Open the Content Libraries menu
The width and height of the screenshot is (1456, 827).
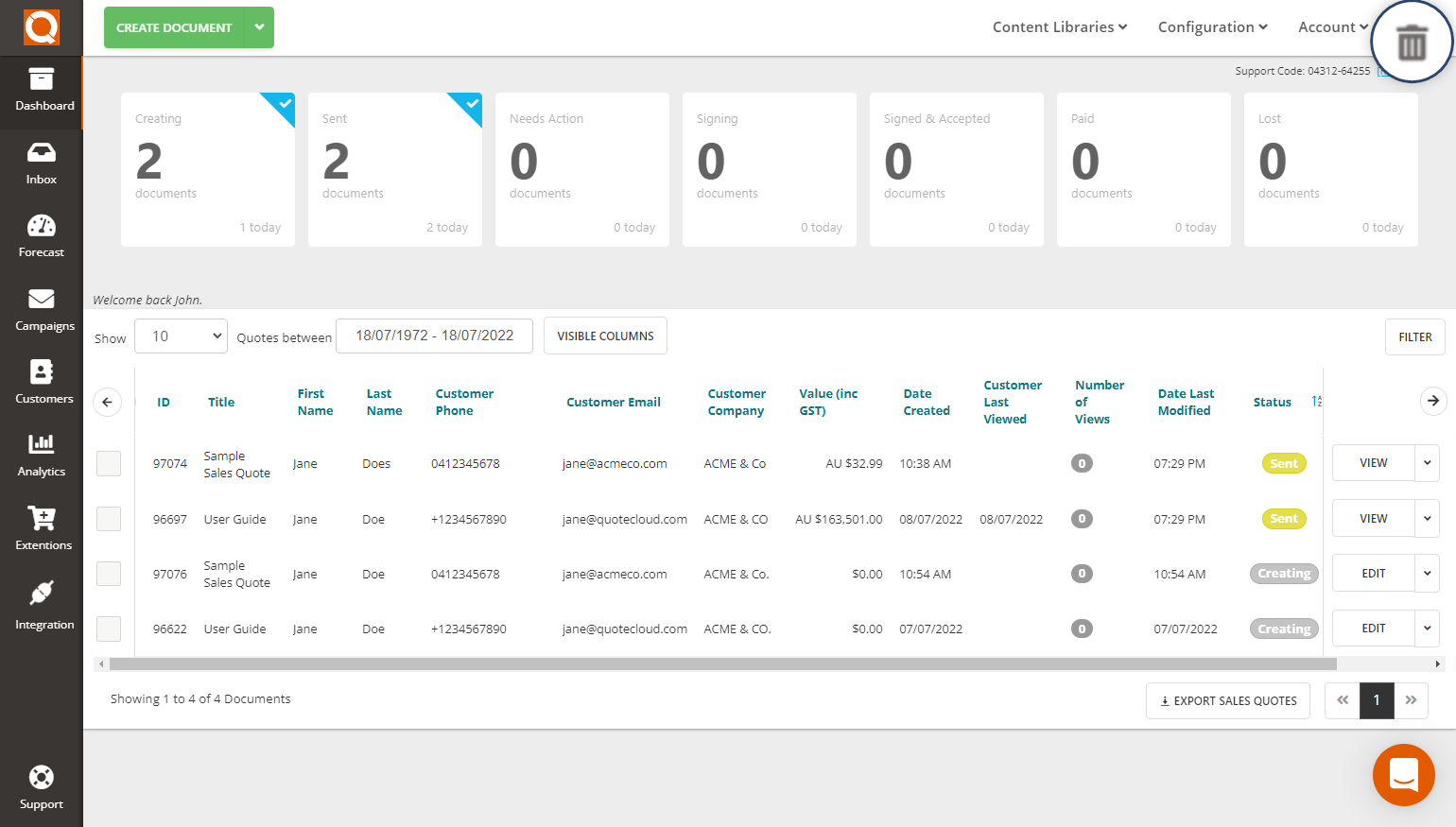click(1059, 27)
